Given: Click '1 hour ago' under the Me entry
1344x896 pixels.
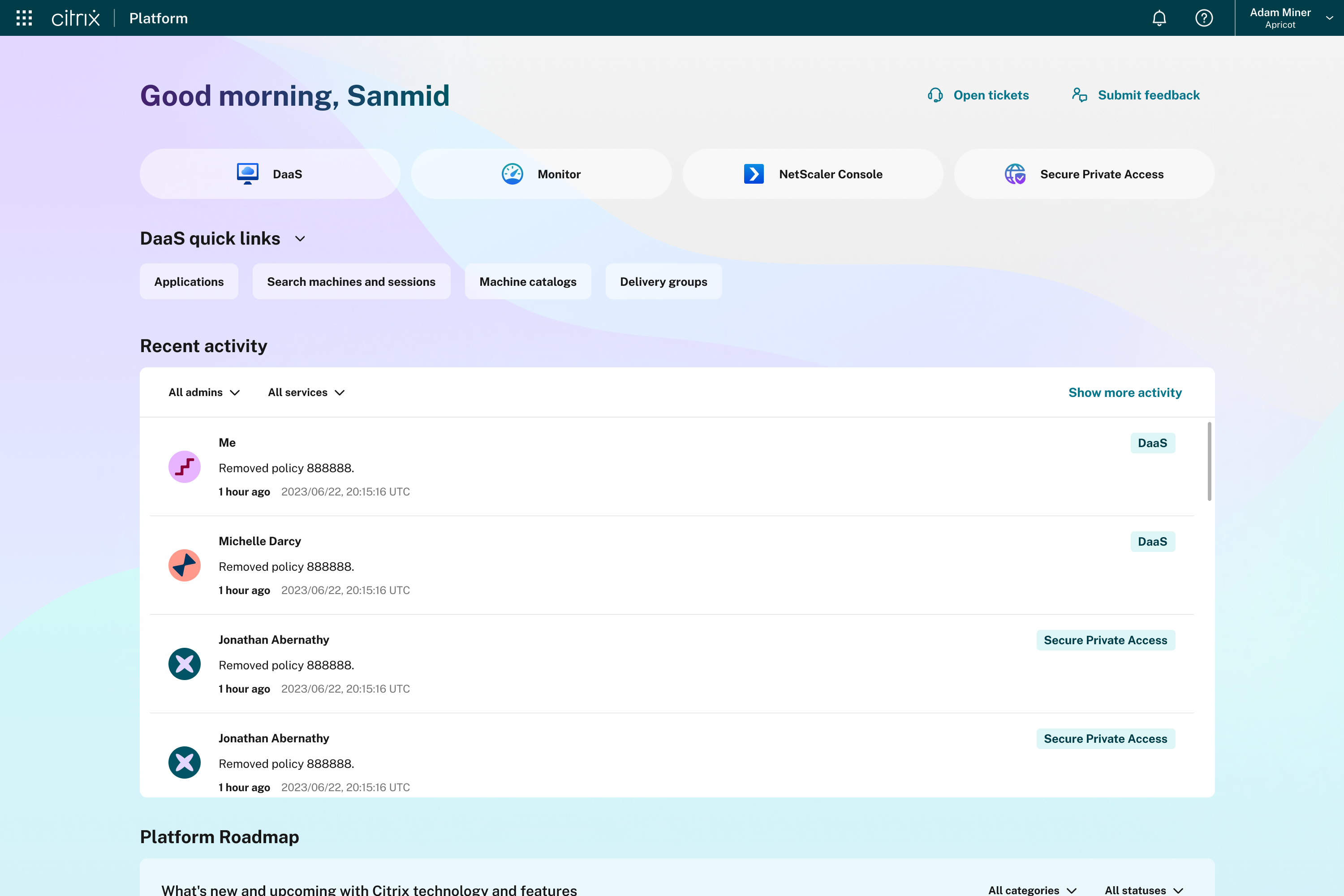Looking at the screenshot, I should tap(244, 491).
